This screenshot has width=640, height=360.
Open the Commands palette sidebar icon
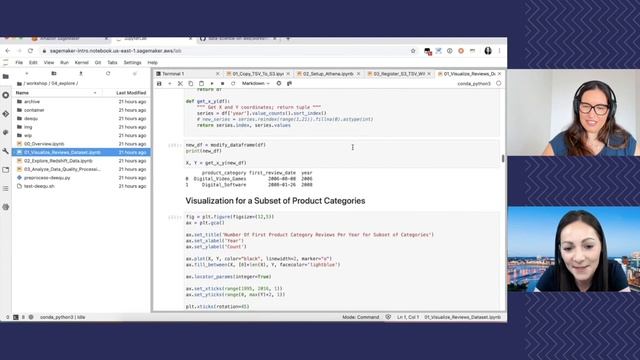tap(5, 133)
